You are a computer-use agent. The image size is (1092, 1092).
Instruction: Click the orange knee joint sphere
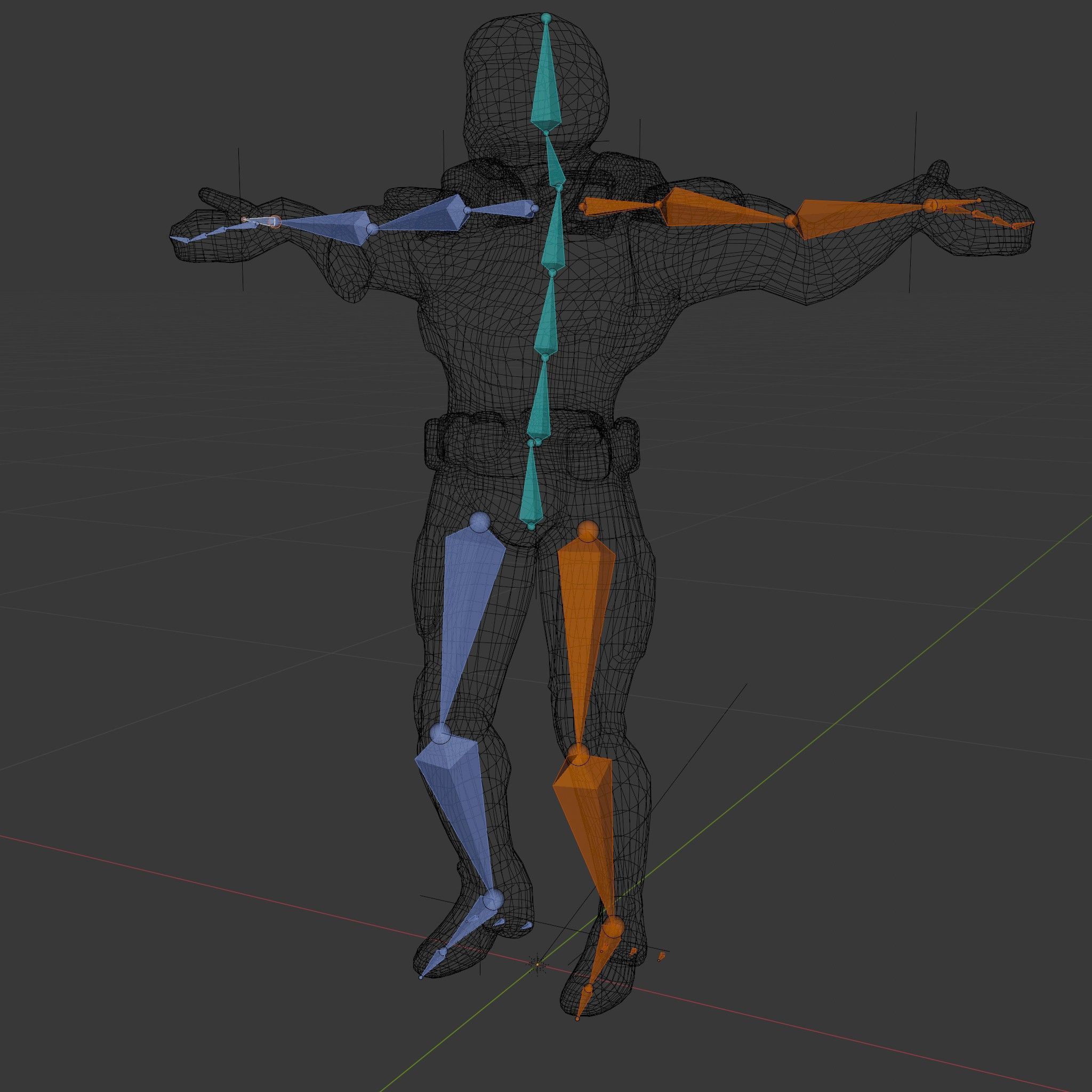[577, 754]
